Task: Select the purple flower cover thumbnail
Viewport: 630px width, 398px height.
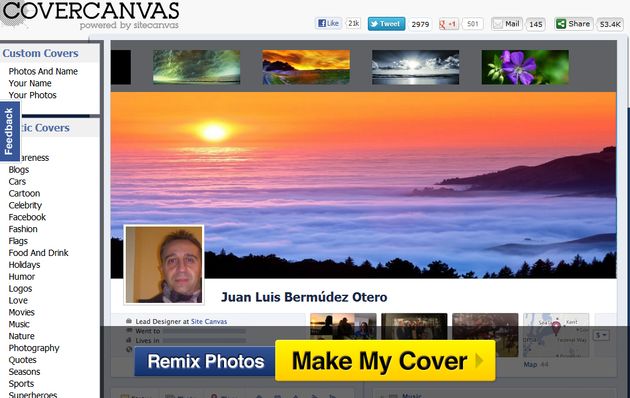Action: point(525,67)
